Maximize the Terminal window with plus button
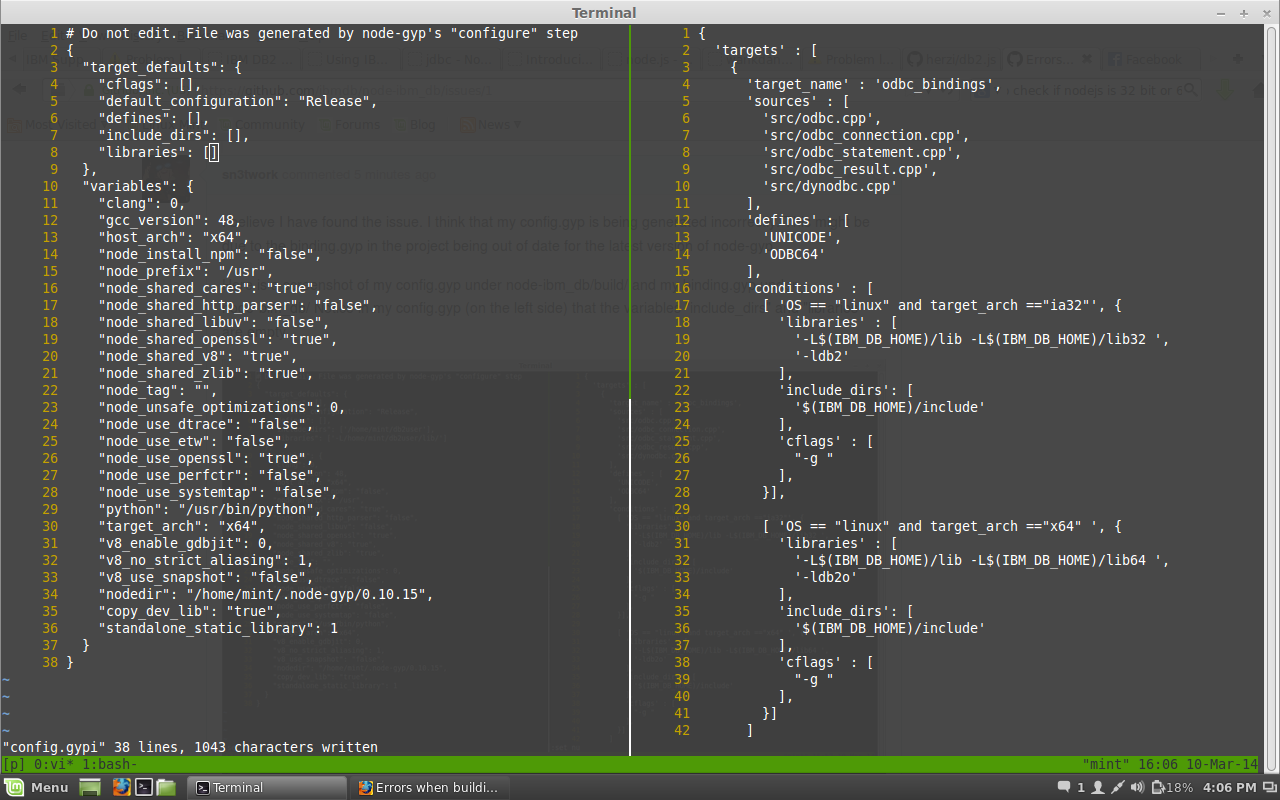The image size is (1280, 800). pyautogui.click(x=1244, y=13)
